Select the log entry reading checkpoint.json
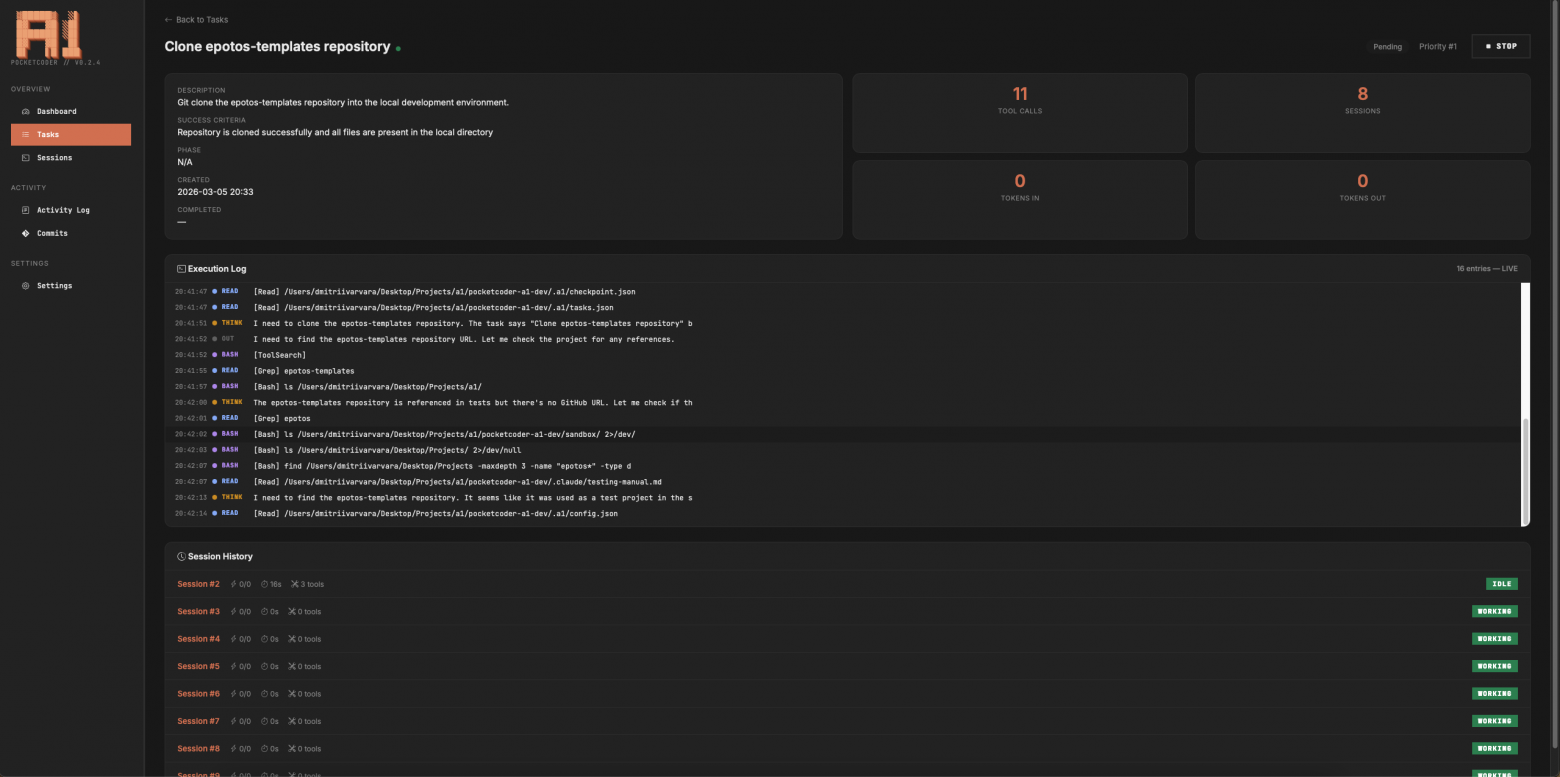This screenshot has width=1560, height=777. [x=843, y=292]
